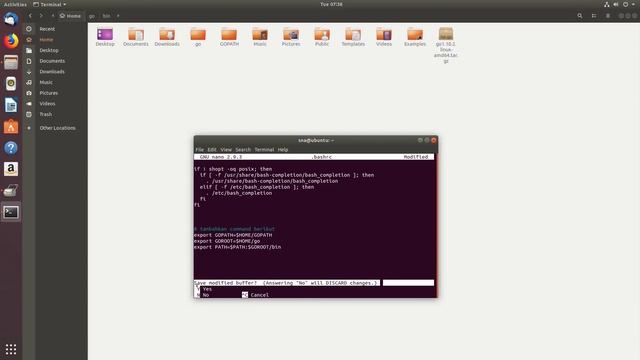Select the bin breadcrumb in the path bar

106,16
